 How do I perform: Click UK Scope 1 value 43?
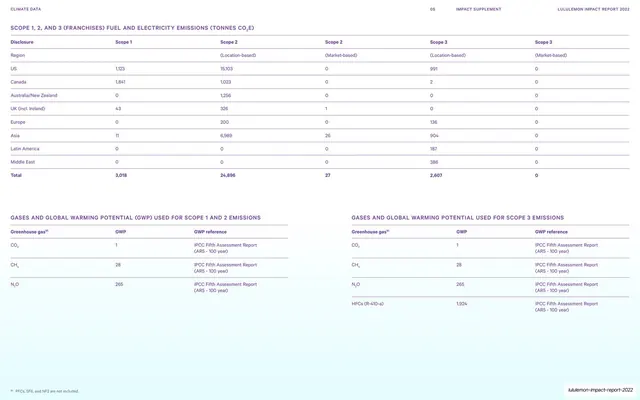tap(118, 109)
